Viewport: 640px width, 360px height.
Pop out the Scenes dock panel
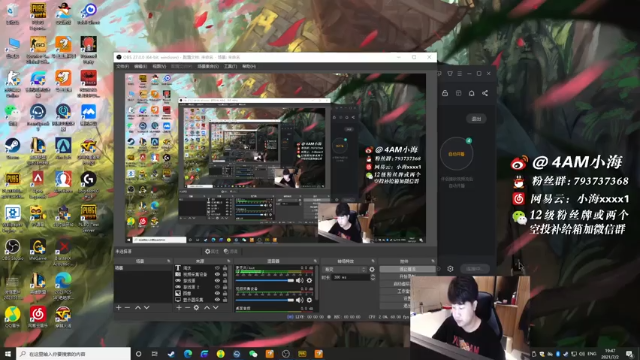coord(169,261)
